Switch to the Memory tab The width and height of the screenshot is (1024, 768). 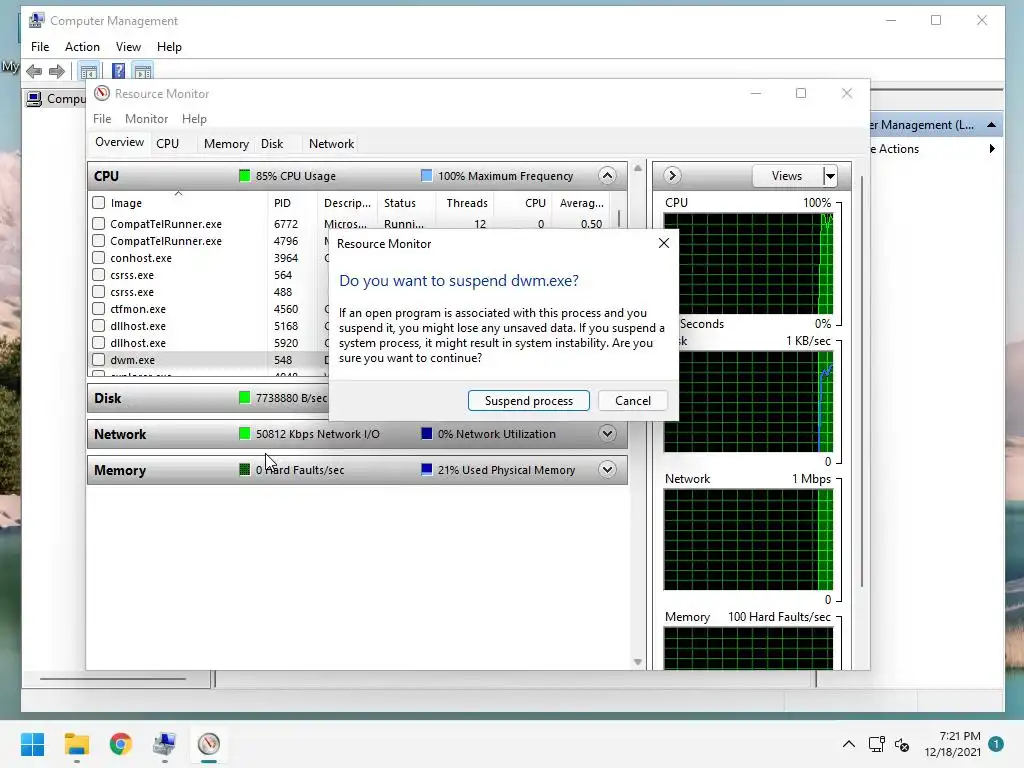[226, 144]
